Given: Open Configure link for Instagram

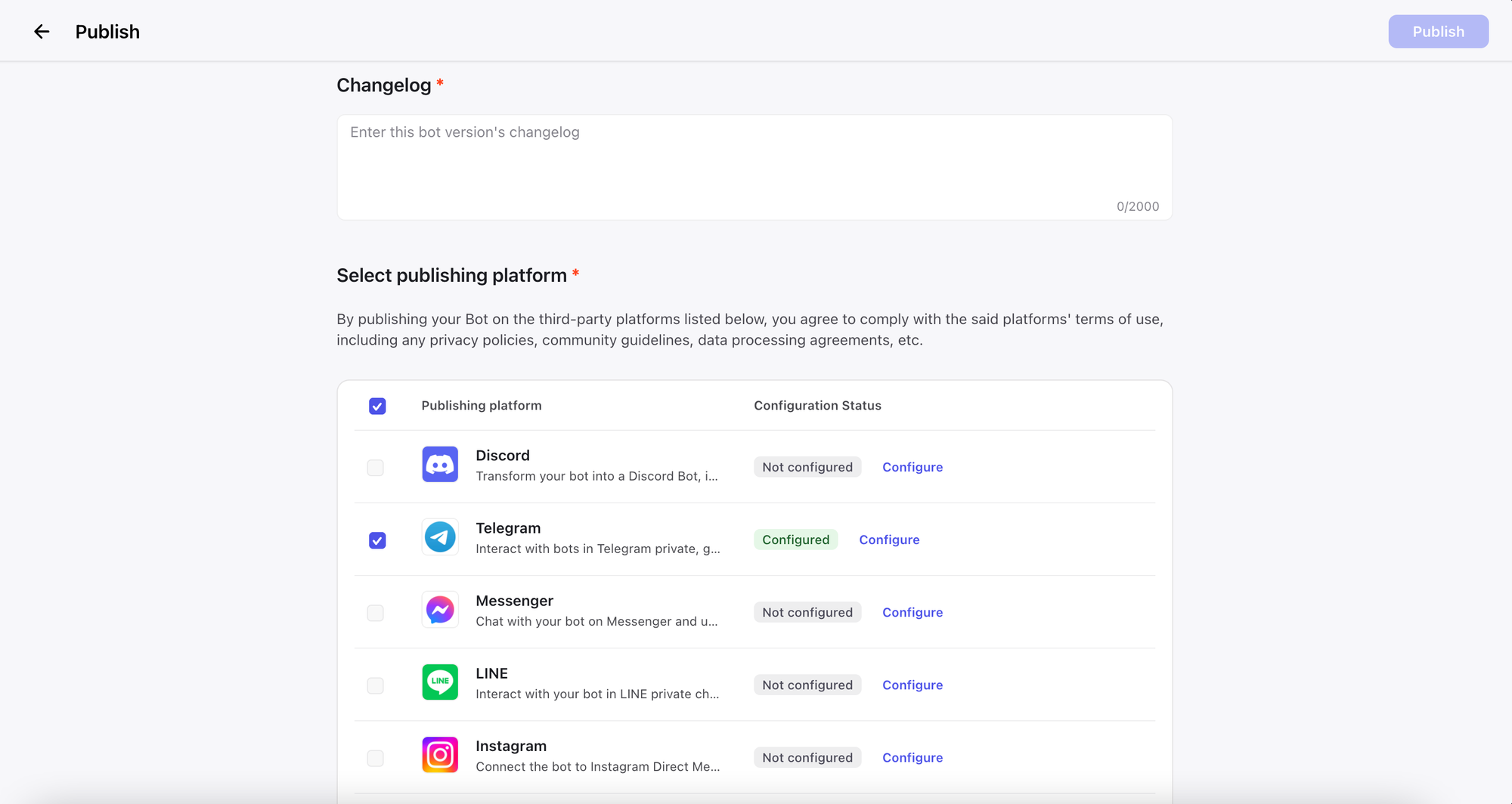Looking at the screenshot, I should 912,757.
